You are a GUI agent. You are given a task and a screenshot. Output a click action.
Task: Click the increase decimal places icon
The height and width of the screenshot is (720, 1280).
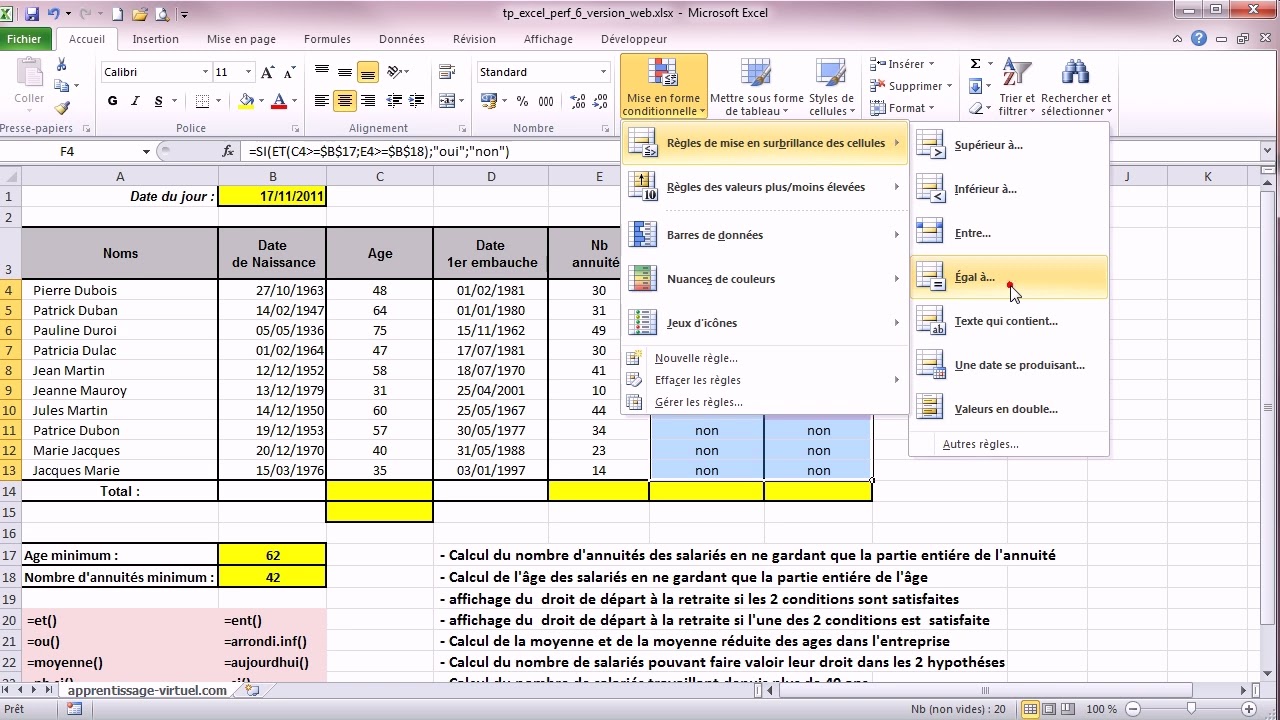(576, 101)
